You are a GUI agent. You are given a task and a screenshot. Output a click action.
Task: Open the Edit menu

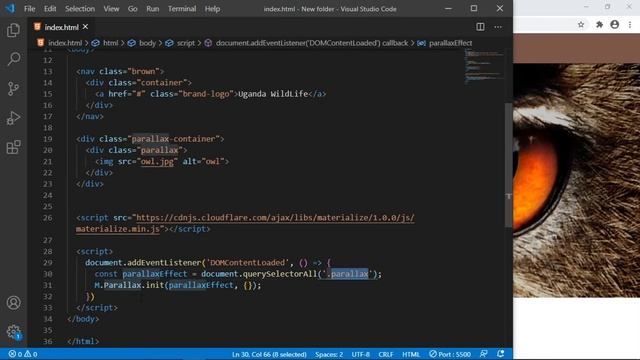pos(50,9)
